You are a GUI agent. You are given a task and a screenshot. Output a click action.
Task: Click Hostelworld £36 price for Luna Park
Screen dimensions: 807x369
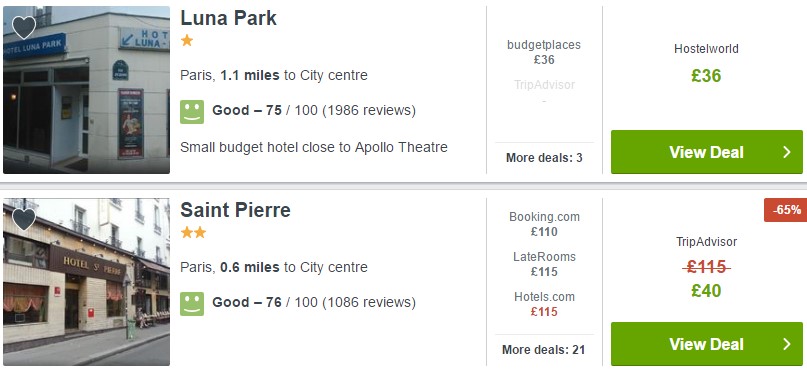pyautogui.click(x=706, y=76)
